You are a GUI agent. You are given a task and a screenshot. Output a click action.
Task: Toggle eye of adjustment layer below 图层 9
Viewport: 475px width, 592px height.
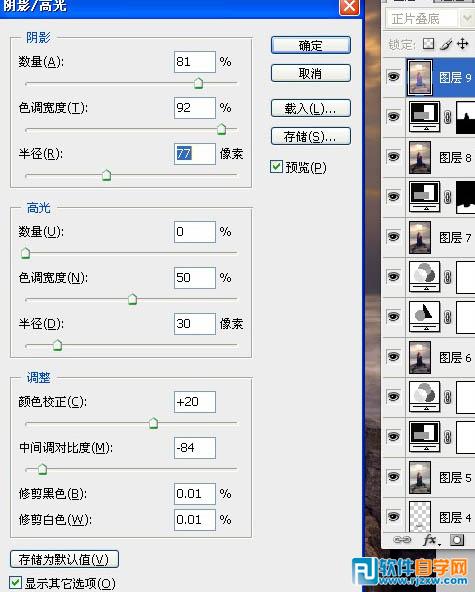393,117
